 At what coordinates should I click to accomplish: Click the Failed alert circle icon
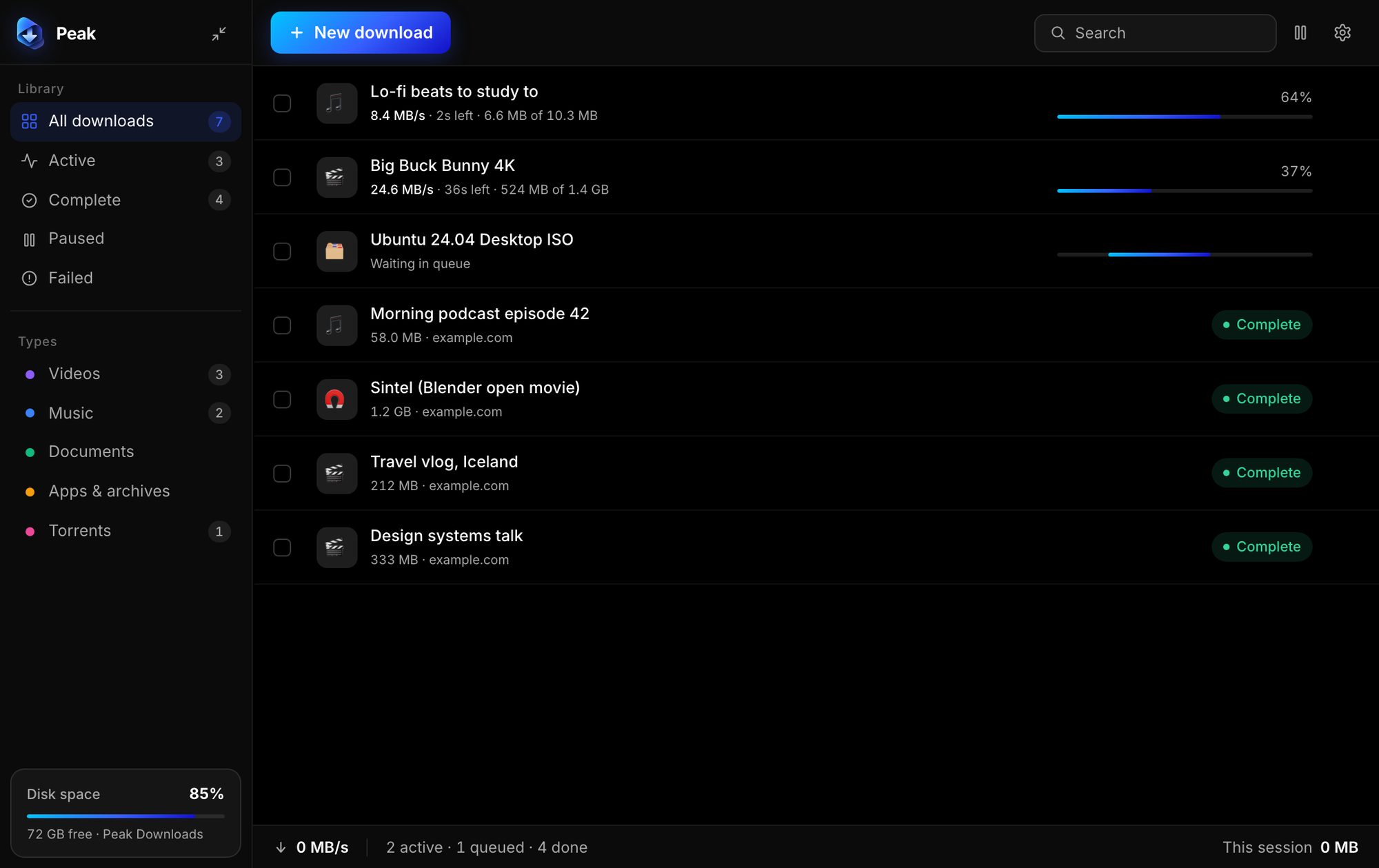pos(29,279)
